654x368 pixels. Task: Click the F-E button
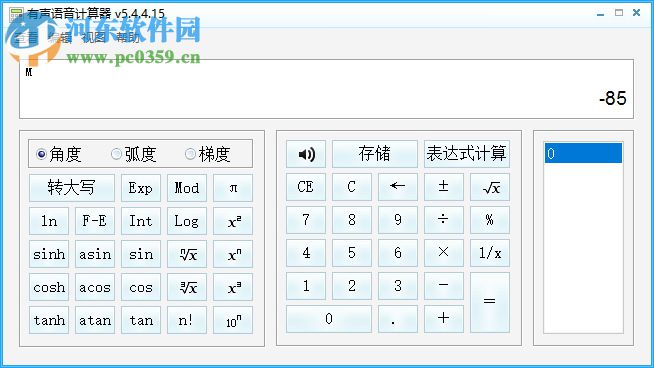pos(95,221)
